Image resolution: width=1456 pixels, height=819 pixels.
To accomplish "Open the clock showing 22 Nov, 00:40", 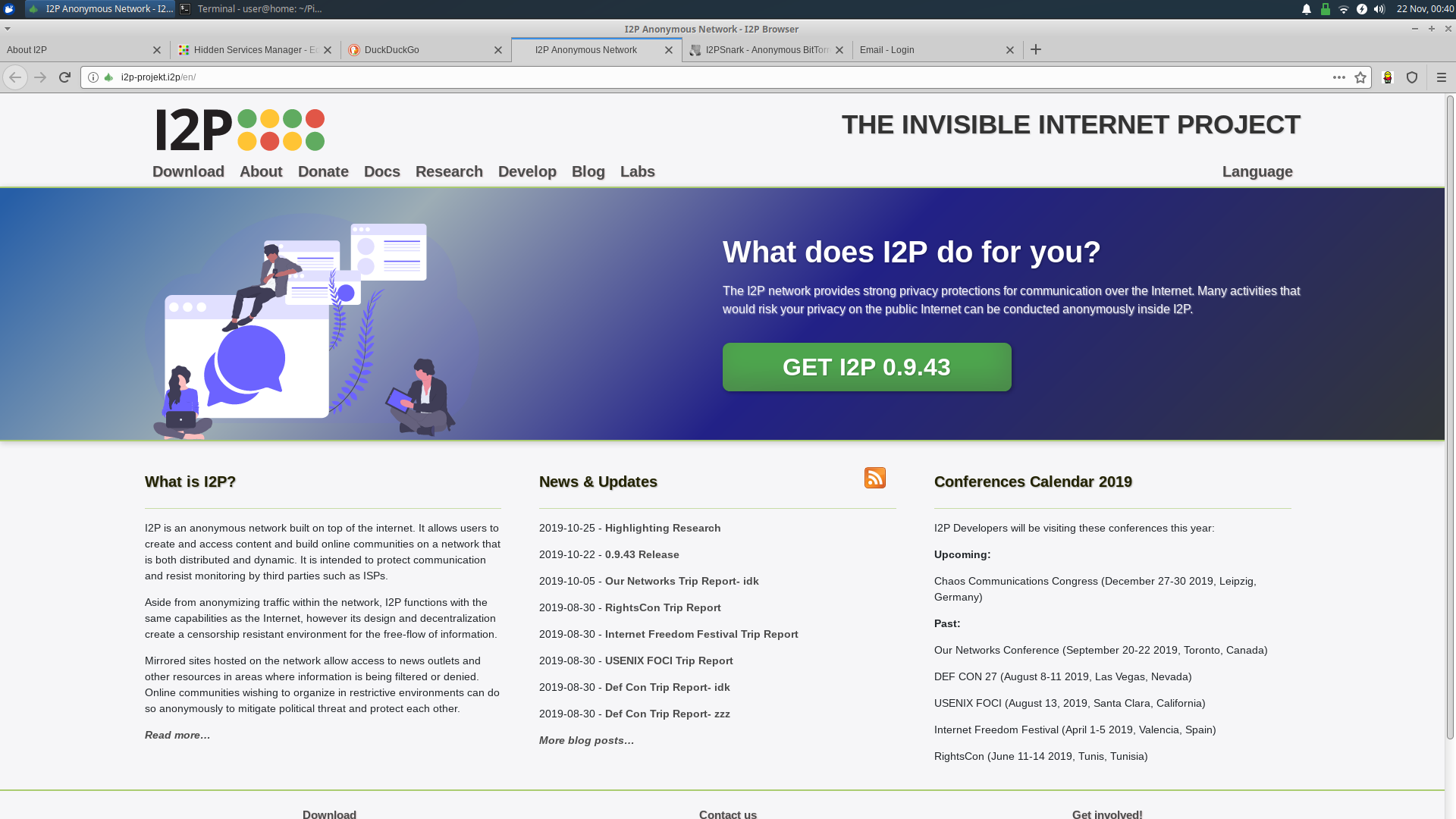I will [1425, 9].
